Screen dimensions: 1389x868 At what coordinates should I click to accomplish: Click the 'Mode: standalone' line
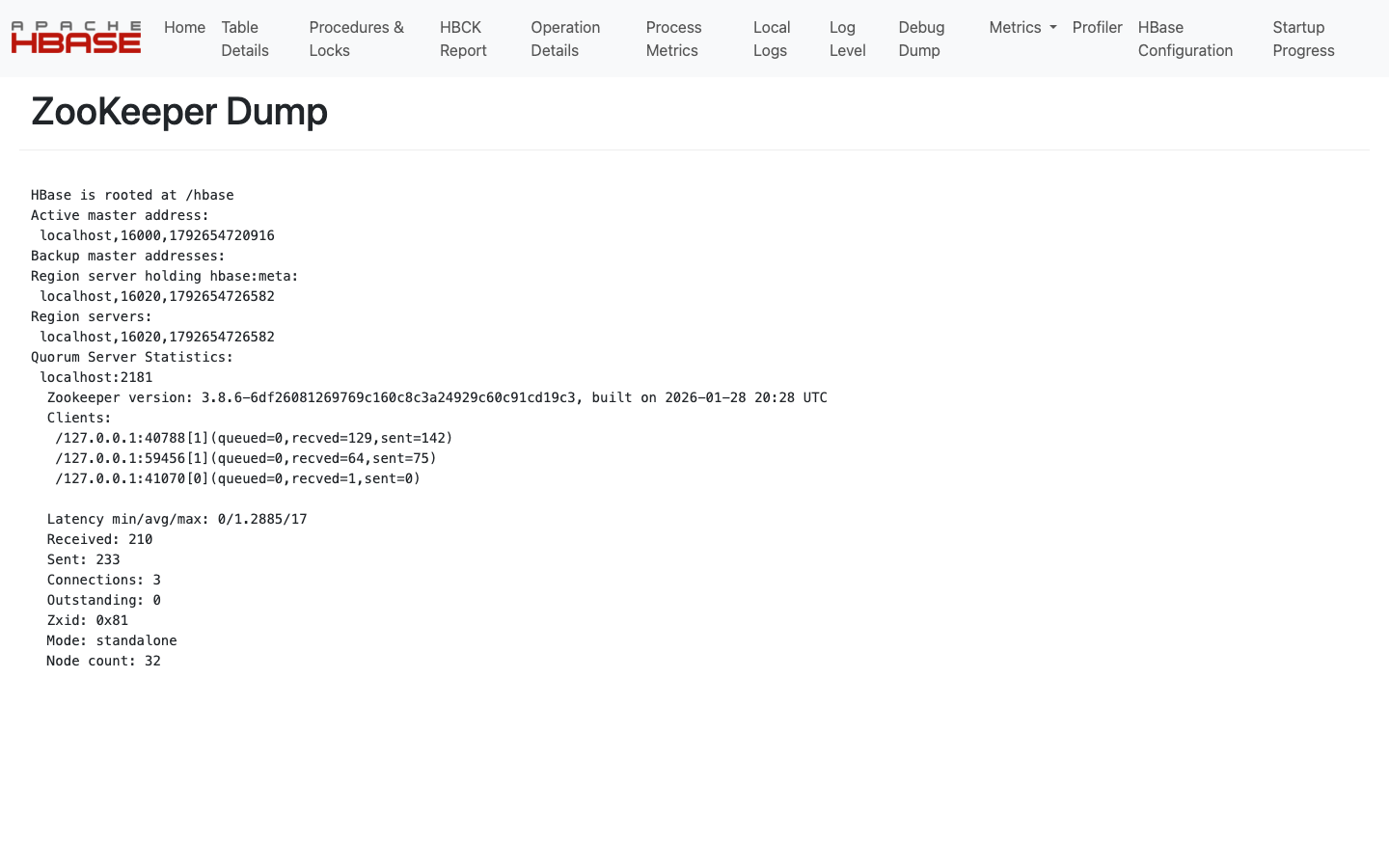pos(112,640)
